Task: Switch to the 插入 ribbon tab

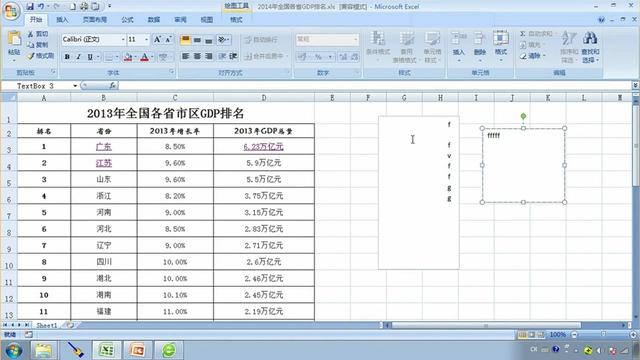Action: click(62, 20)
